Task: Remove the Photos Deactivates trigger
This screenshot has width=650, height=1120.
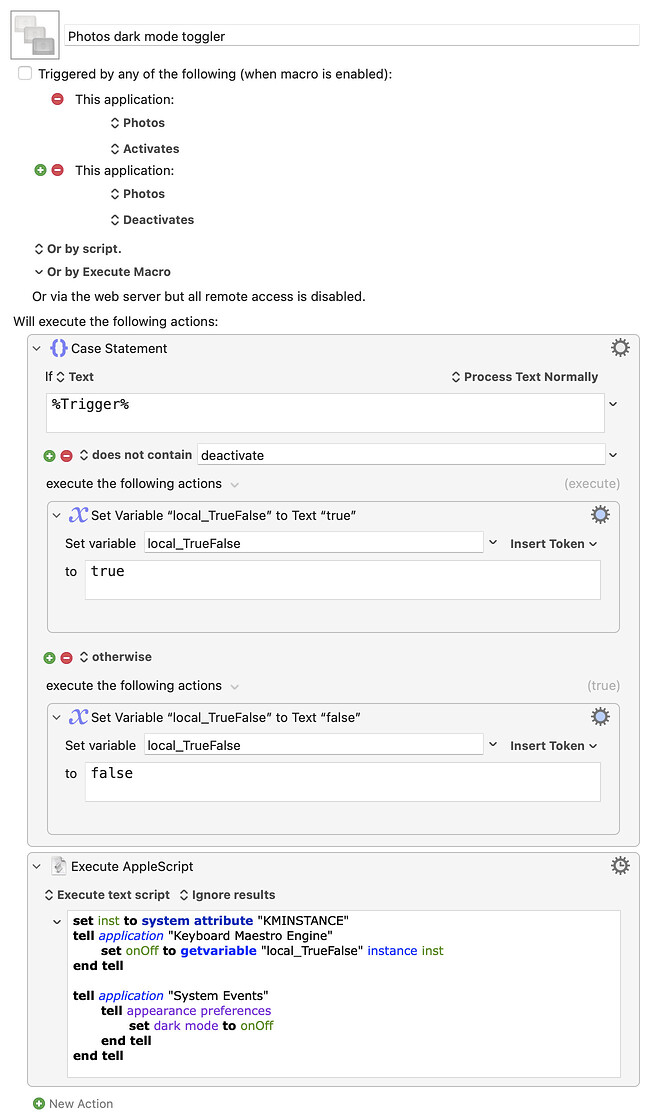Action: (x=58, y=170)
